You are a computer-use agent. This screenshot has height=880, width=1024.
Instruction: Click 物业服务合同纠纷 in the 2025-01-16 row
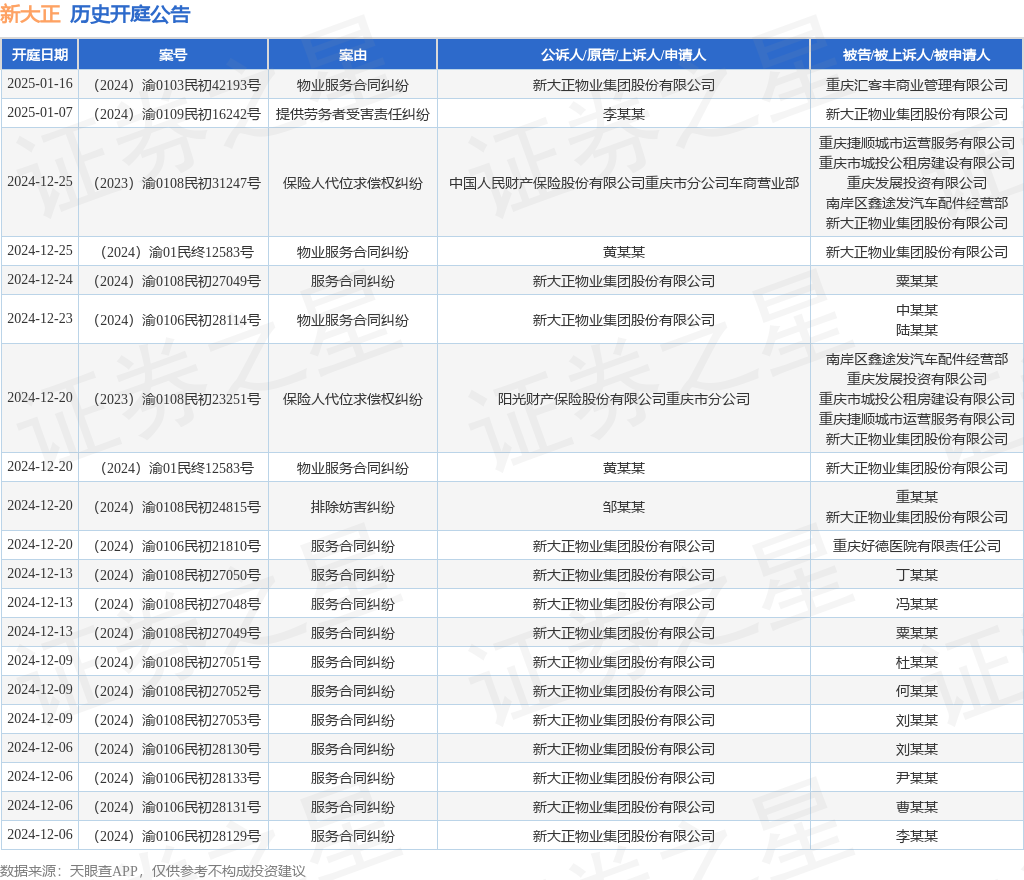pyautogui.click(x=353, y=85)
